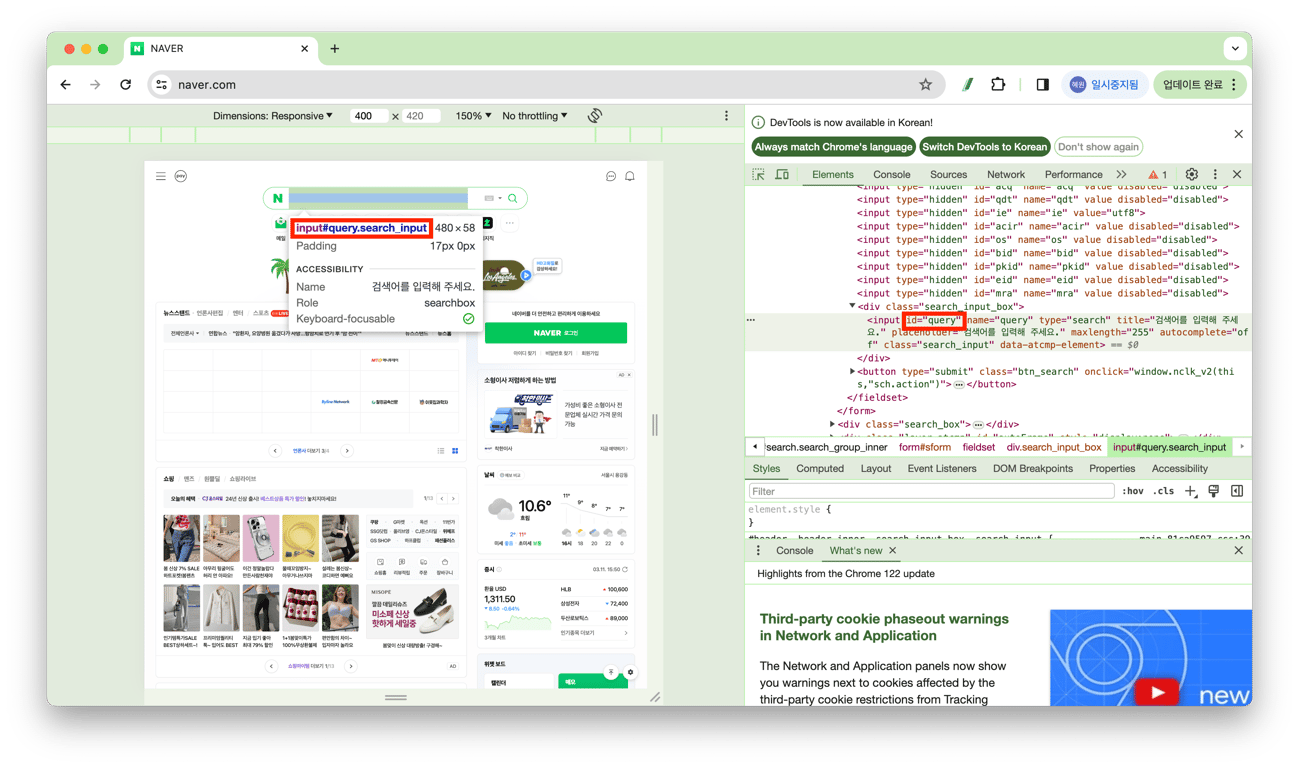Collapse the div class search_input_box node
Viewport: 1299px width, 768px height.
point(852,306)
